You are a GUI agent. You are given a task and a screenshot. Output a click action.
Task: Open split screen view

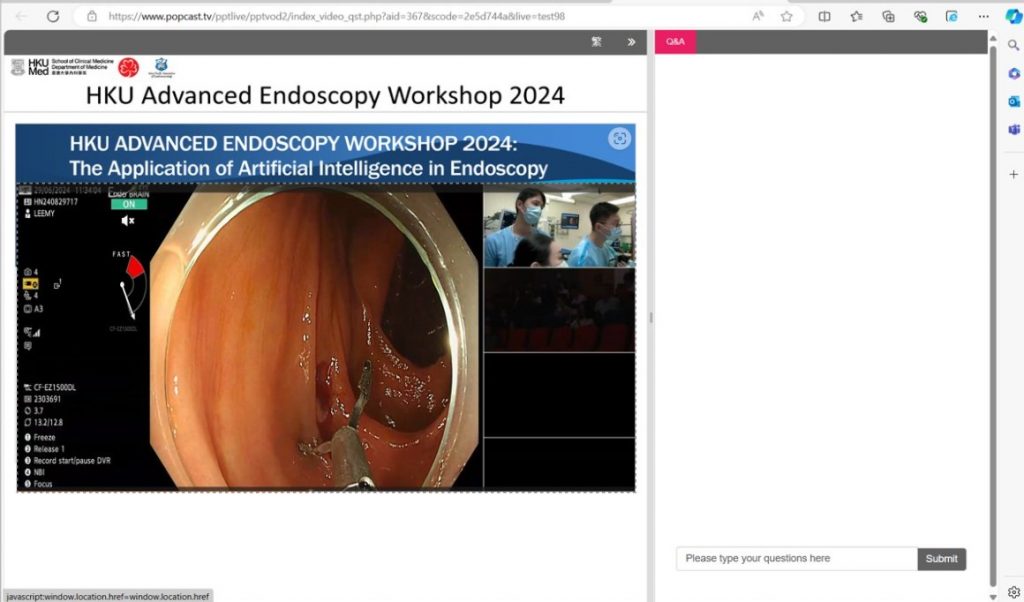pos(825,16)
